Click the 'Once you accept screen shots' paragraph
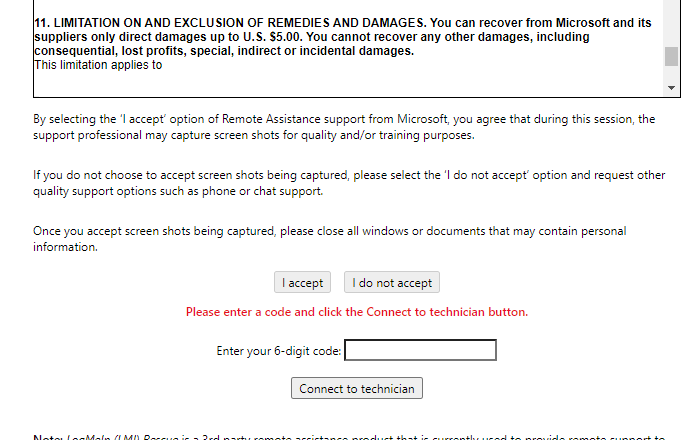The height and width of the screenshot is (440, 700). pyautogui.click(x=330, y=231)
